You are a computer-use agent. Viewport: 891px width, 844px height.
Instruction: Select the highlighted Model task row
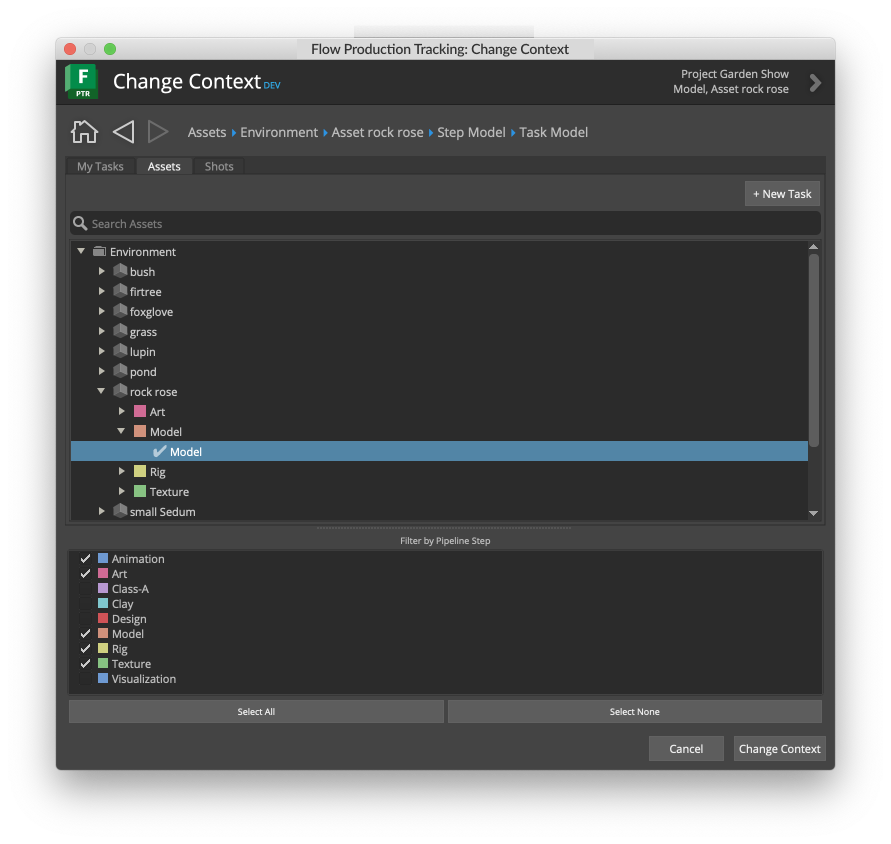(x=439, y=451)
